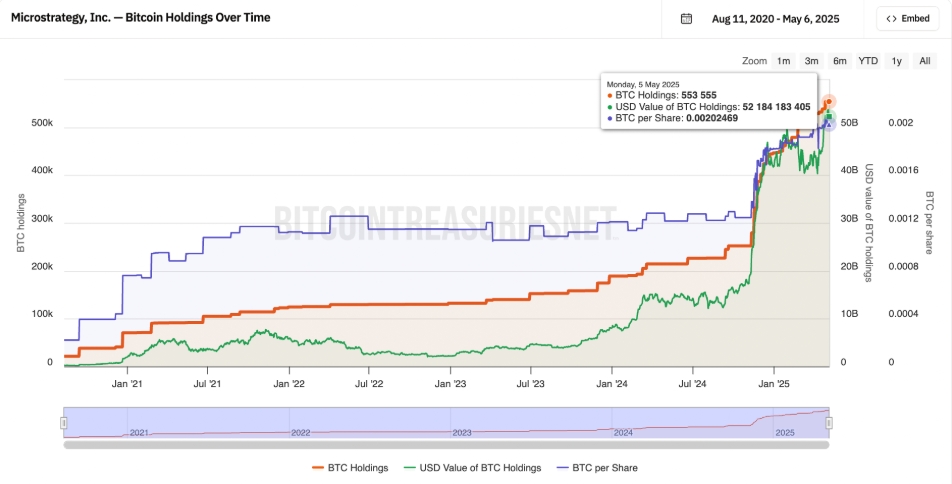Click the 500k y-axis label
The width and height of the screenshot is (952, 484).
pos(42,123)
